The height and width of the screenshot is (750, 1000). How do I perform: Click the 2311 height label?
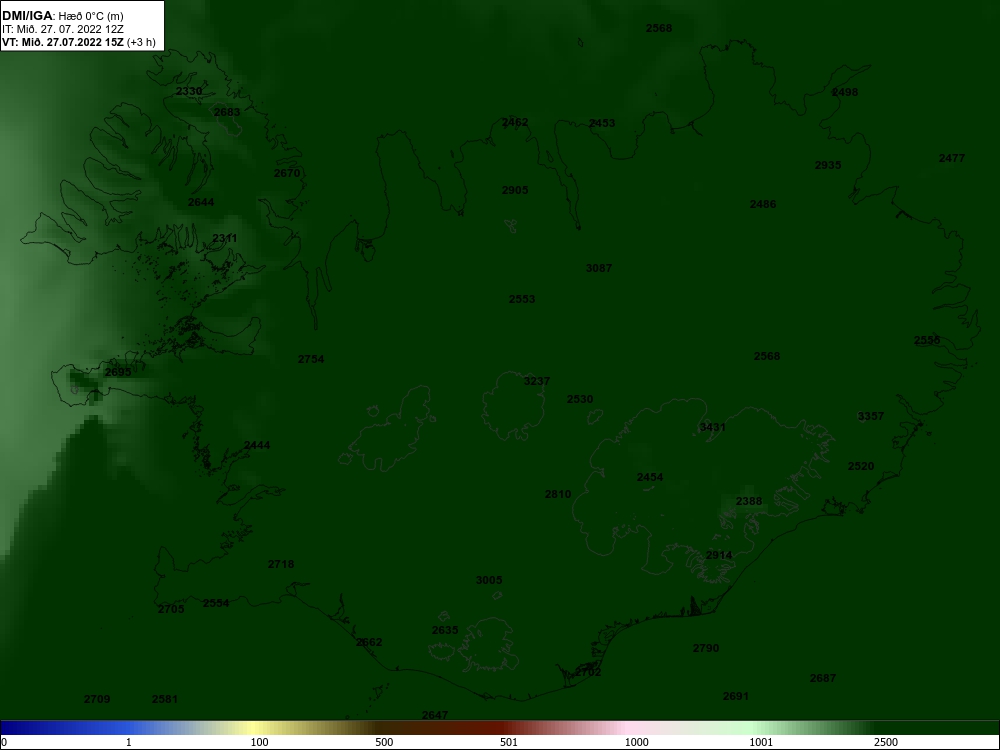224,239
